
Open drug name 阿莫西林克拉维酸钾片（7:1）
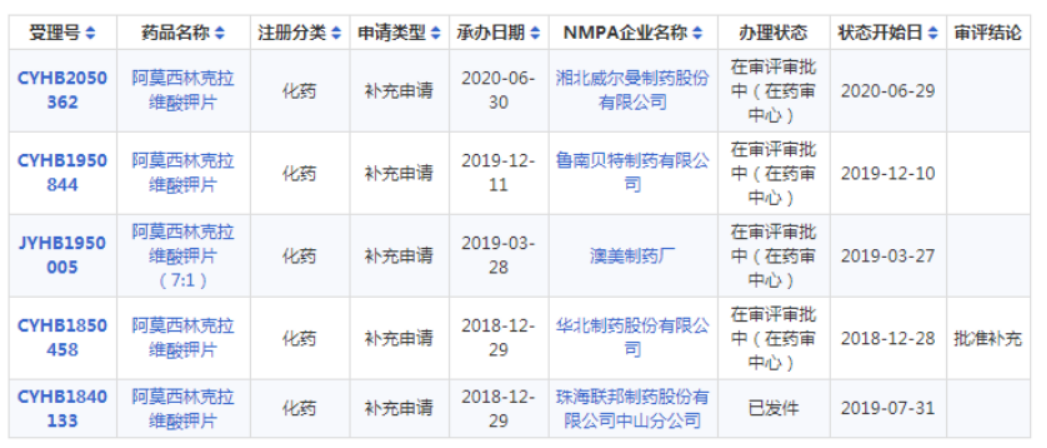[183, 256]
